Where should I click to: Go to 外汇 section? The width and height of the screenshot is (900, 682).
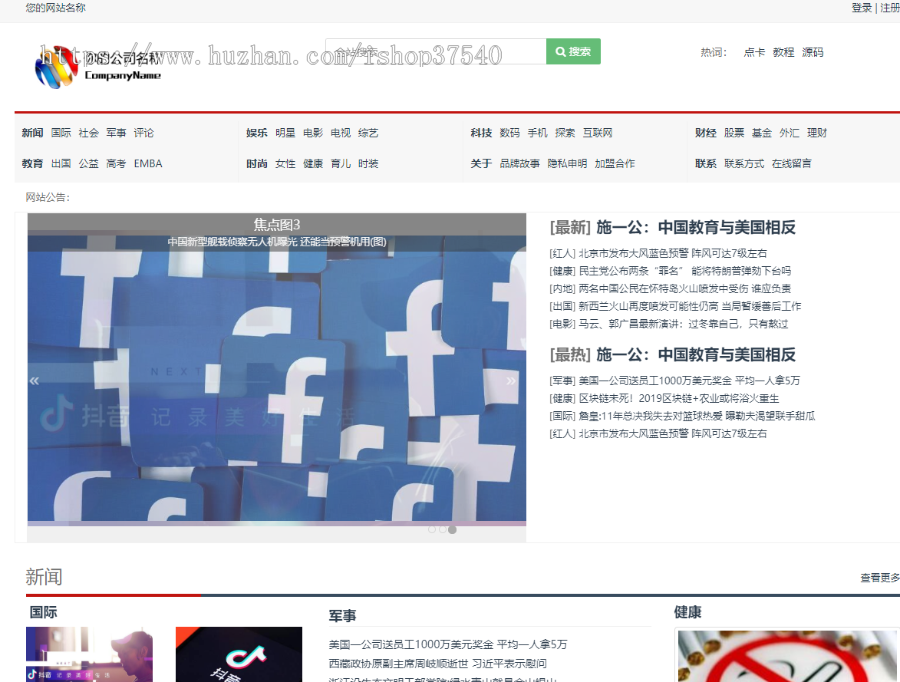[x=789, y=133]
